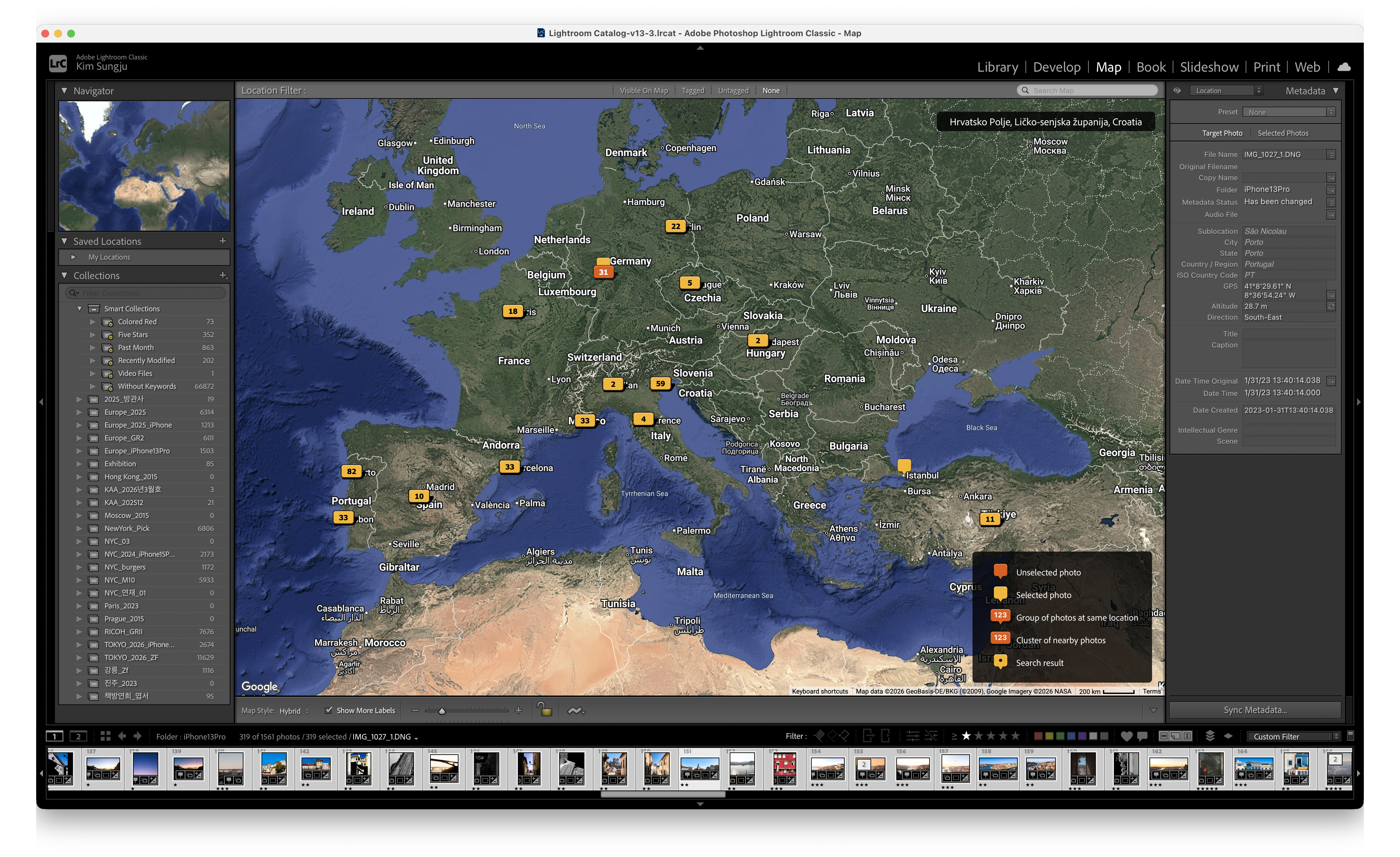
Task: Collapse Smart Collections tree
Action: pyautogui.click(x=79, y=309)
